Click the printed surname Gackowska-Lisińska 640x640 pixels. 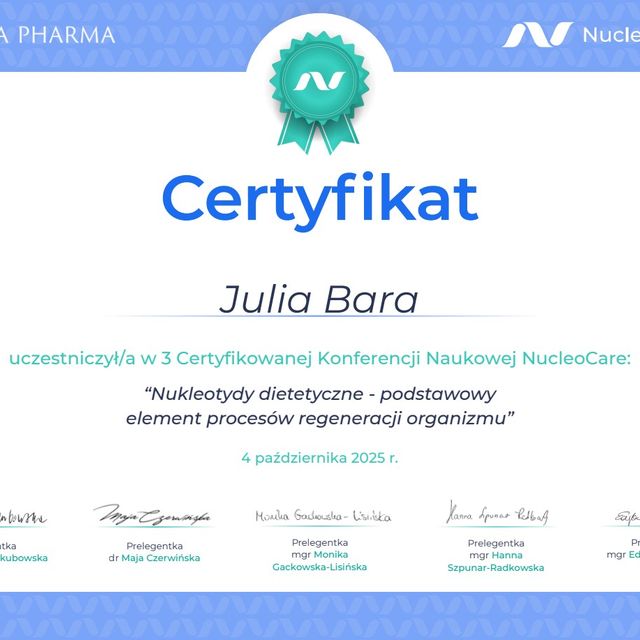pos(320,567)
